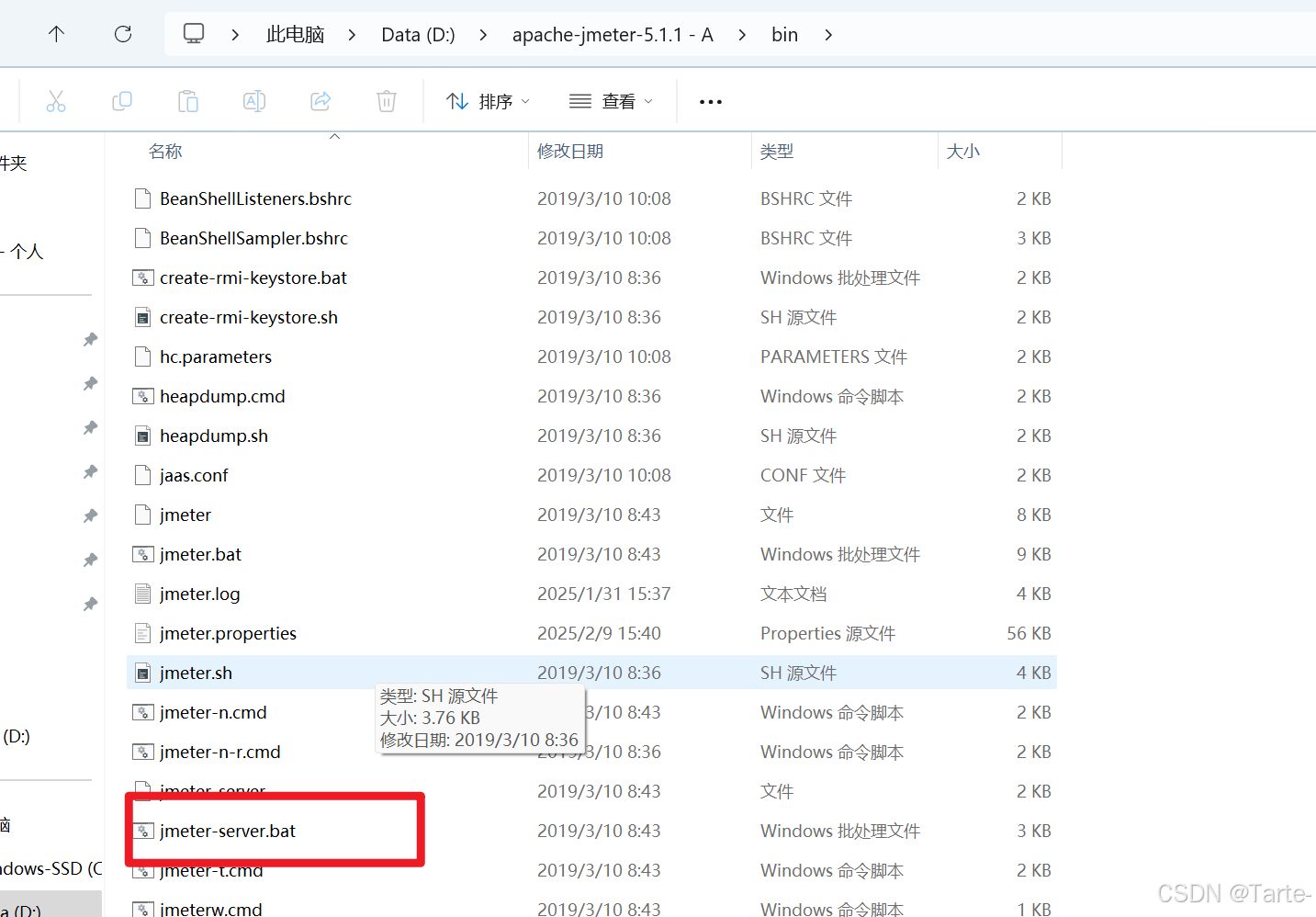Expand chevron after apache-jmeter-5.1.1 - A
This screenshot has width=1316, height=917.
point(742,35)
